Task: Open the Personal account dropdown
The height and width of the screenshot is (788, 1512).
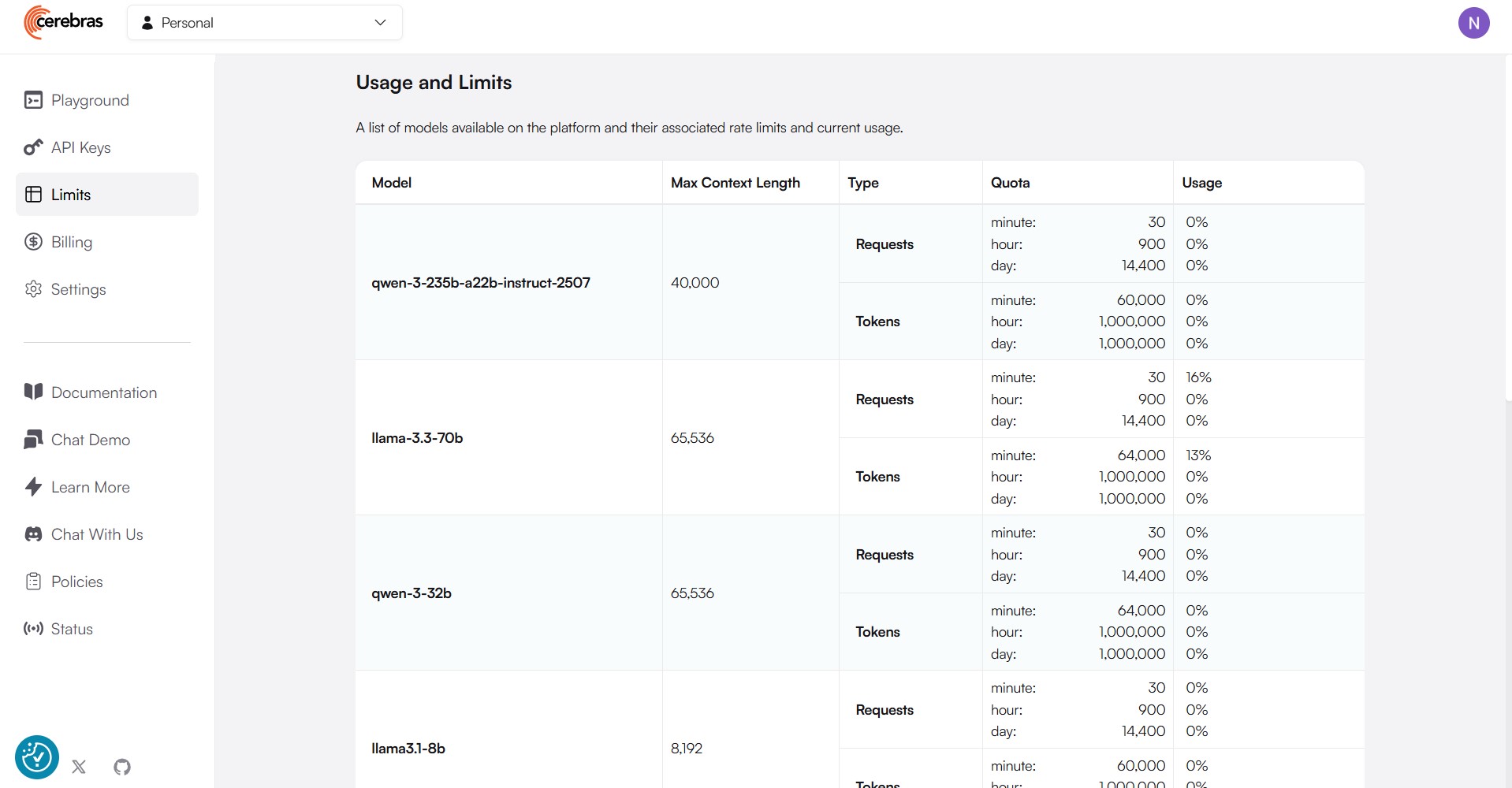Action: 265,23
